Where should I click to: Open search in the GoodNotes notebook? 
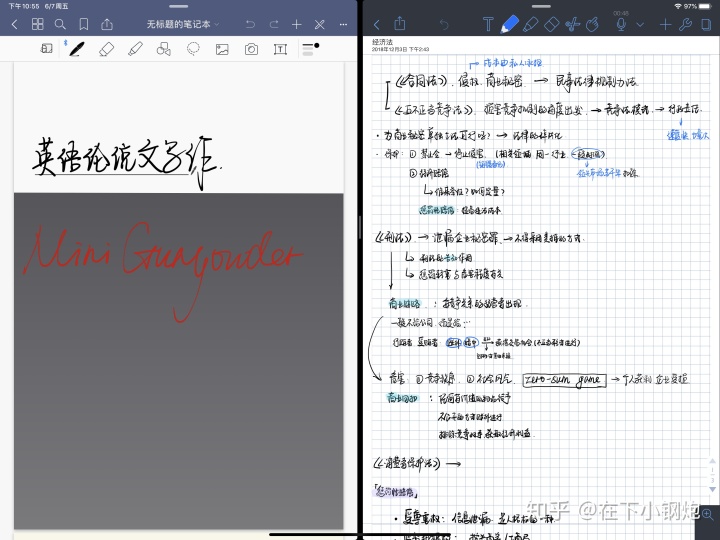pos(60,24)
